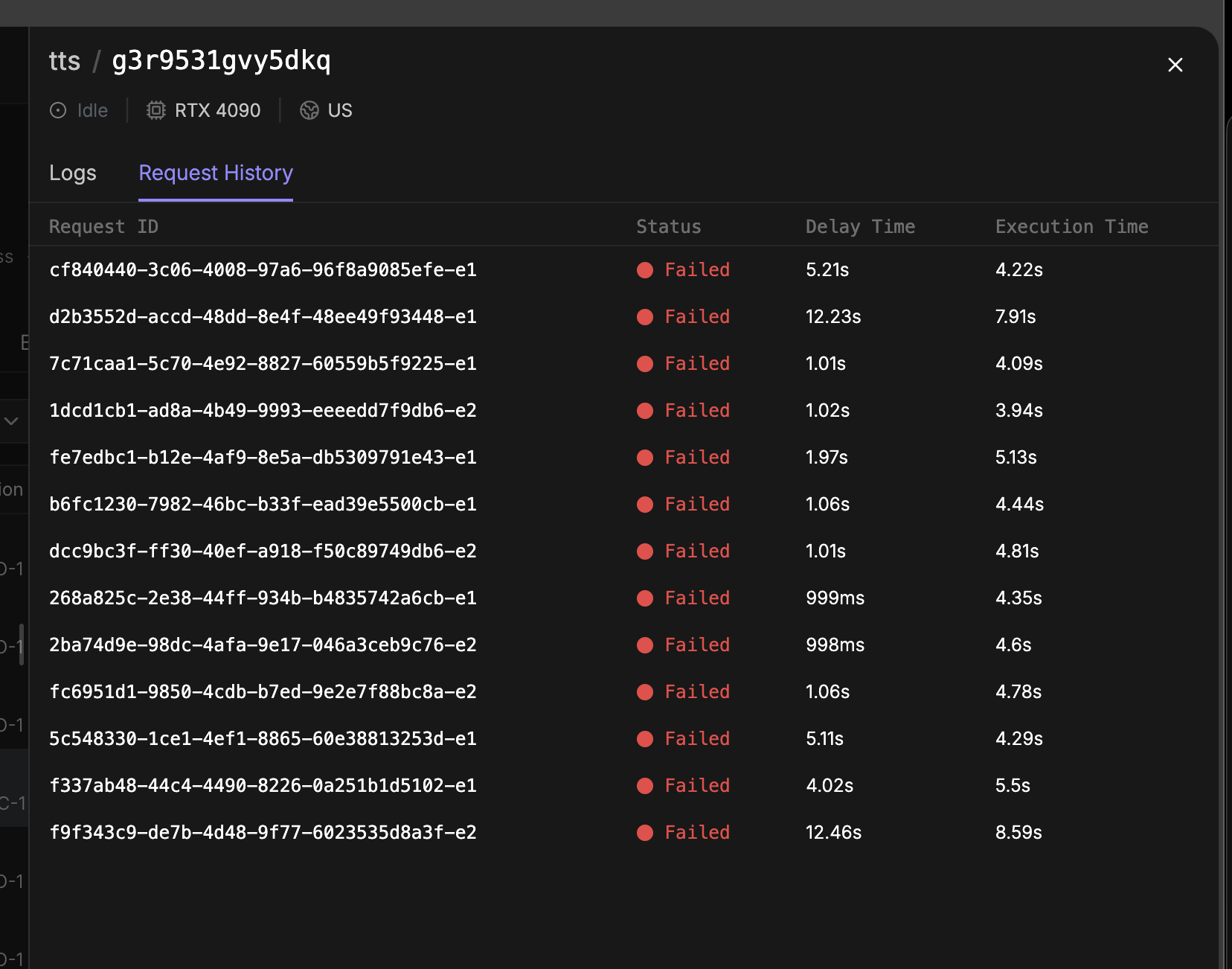Click the red status dot for request f9f343c9

click(x=645, y=833)
